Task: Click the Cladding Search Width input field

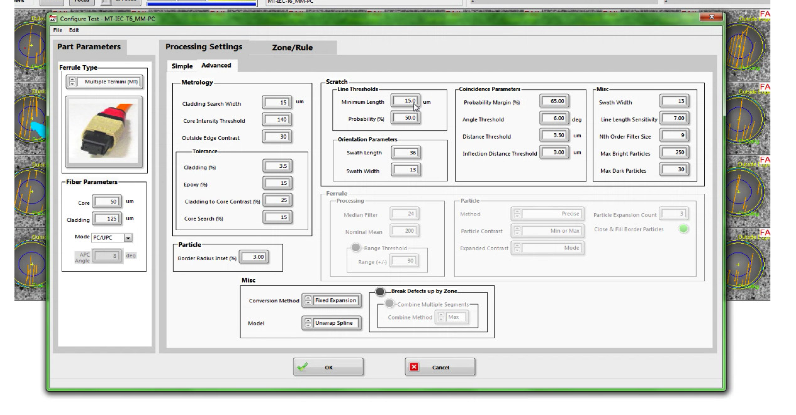Action: click(x=277, y=103)
